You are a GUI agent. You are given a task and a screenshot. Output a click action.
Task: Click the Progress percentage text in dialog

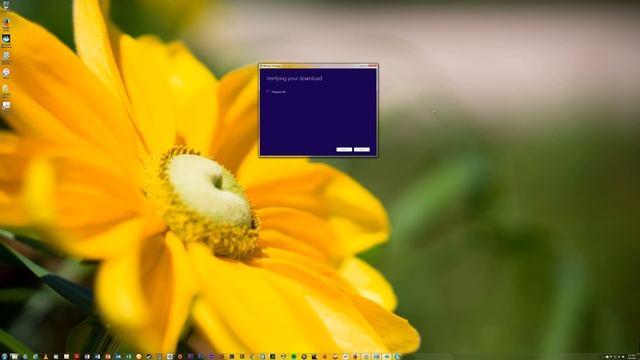tap(278, 92)
